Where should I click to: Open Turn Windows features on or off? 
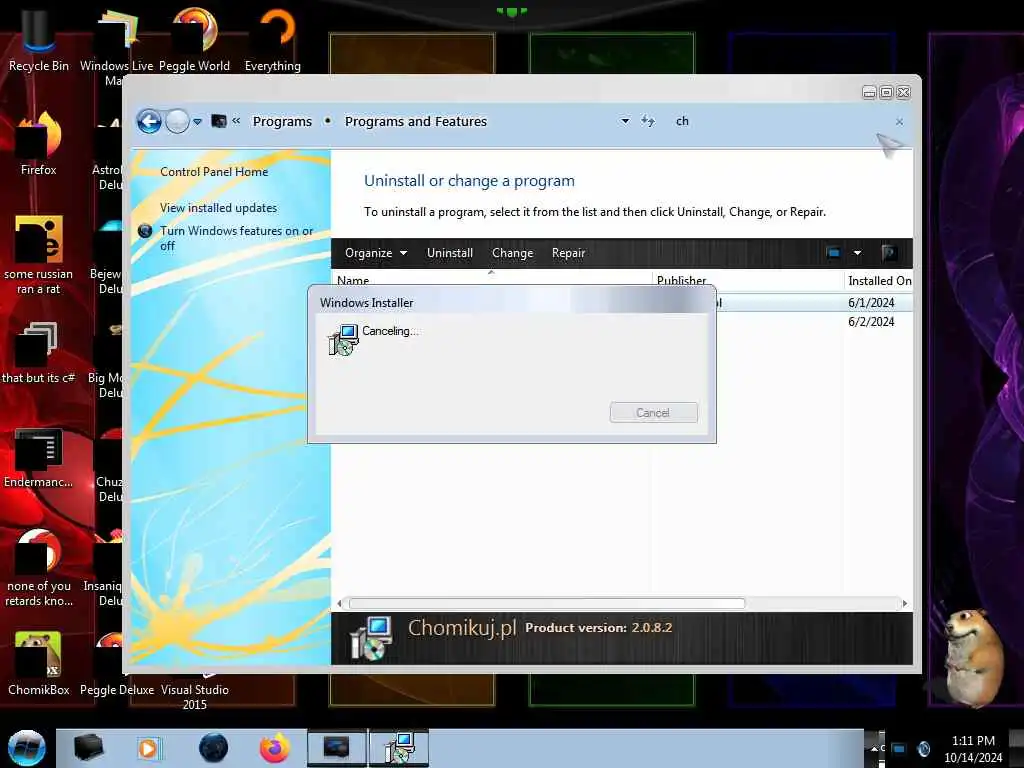coord(236,238)
